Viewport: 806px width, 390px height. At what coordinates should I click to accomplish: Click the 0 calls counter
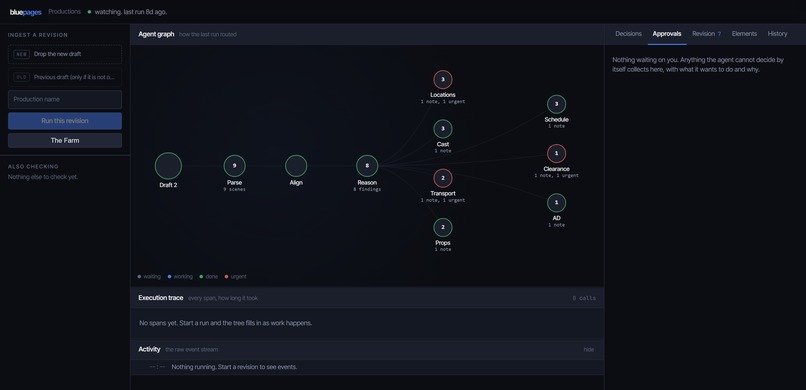(584, 298)
